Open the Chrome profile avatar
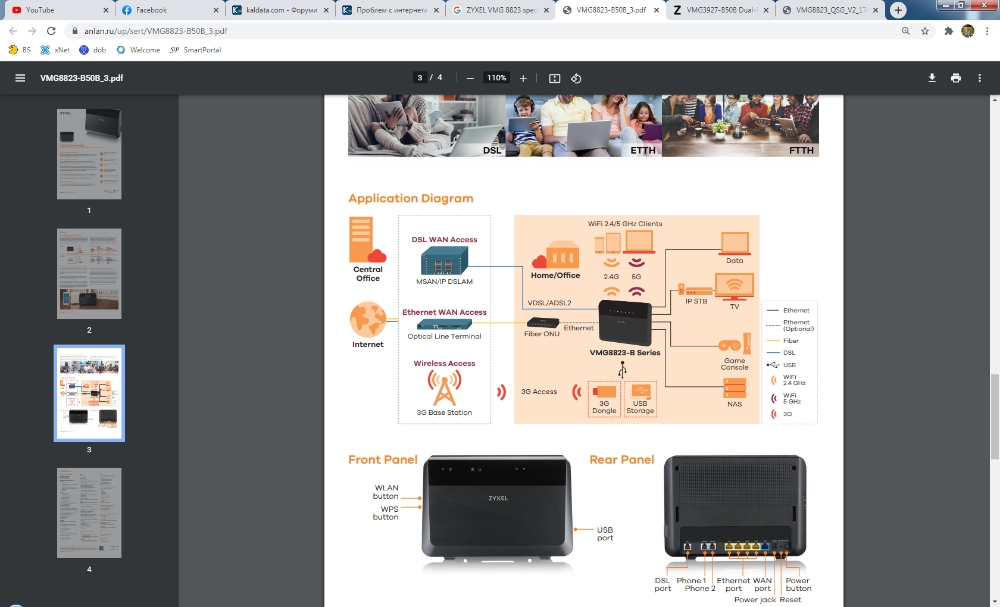1000x607 pixels. (967, 31)
